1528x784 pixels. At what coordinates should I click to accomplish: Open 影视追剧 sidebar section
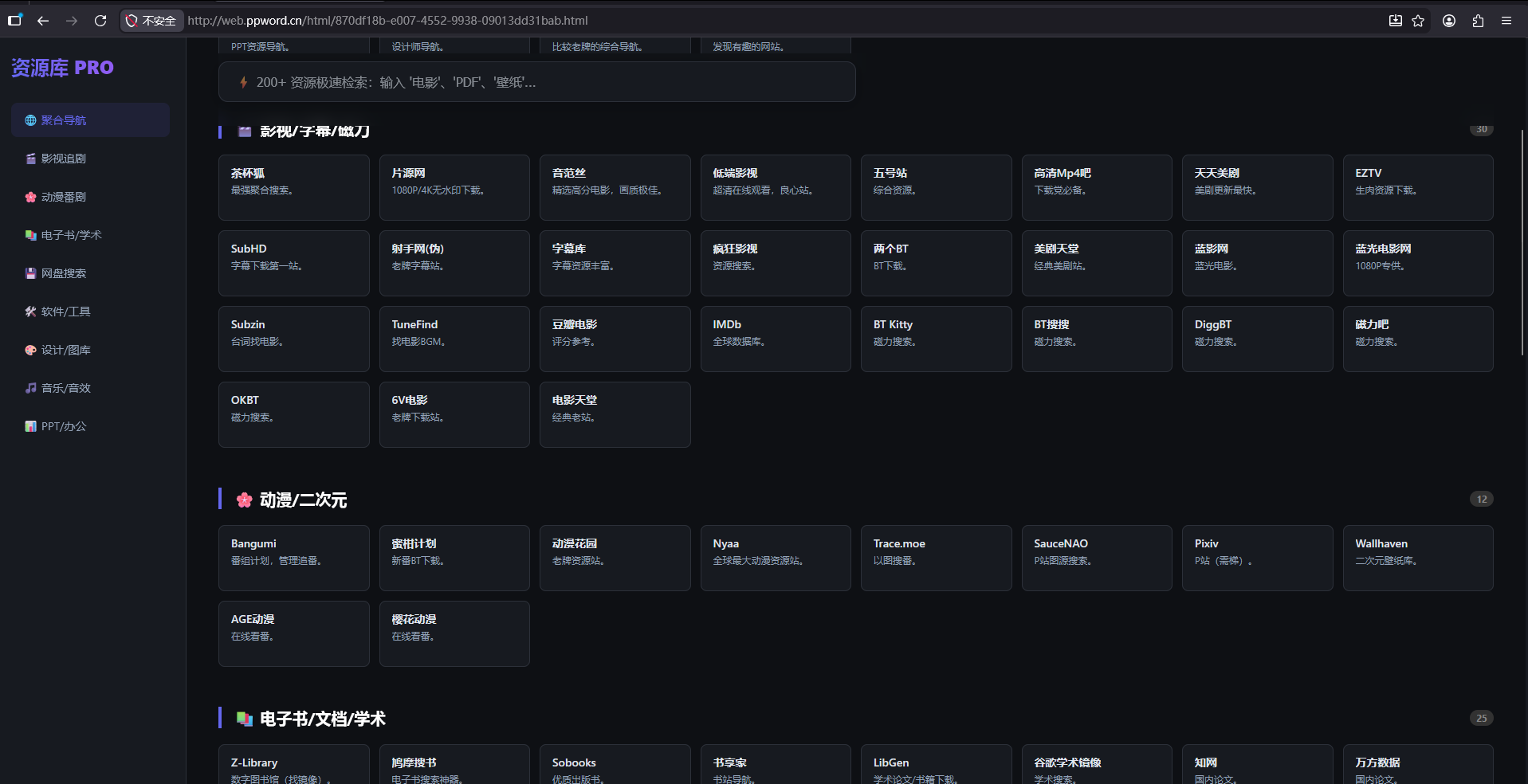(90, 159)
